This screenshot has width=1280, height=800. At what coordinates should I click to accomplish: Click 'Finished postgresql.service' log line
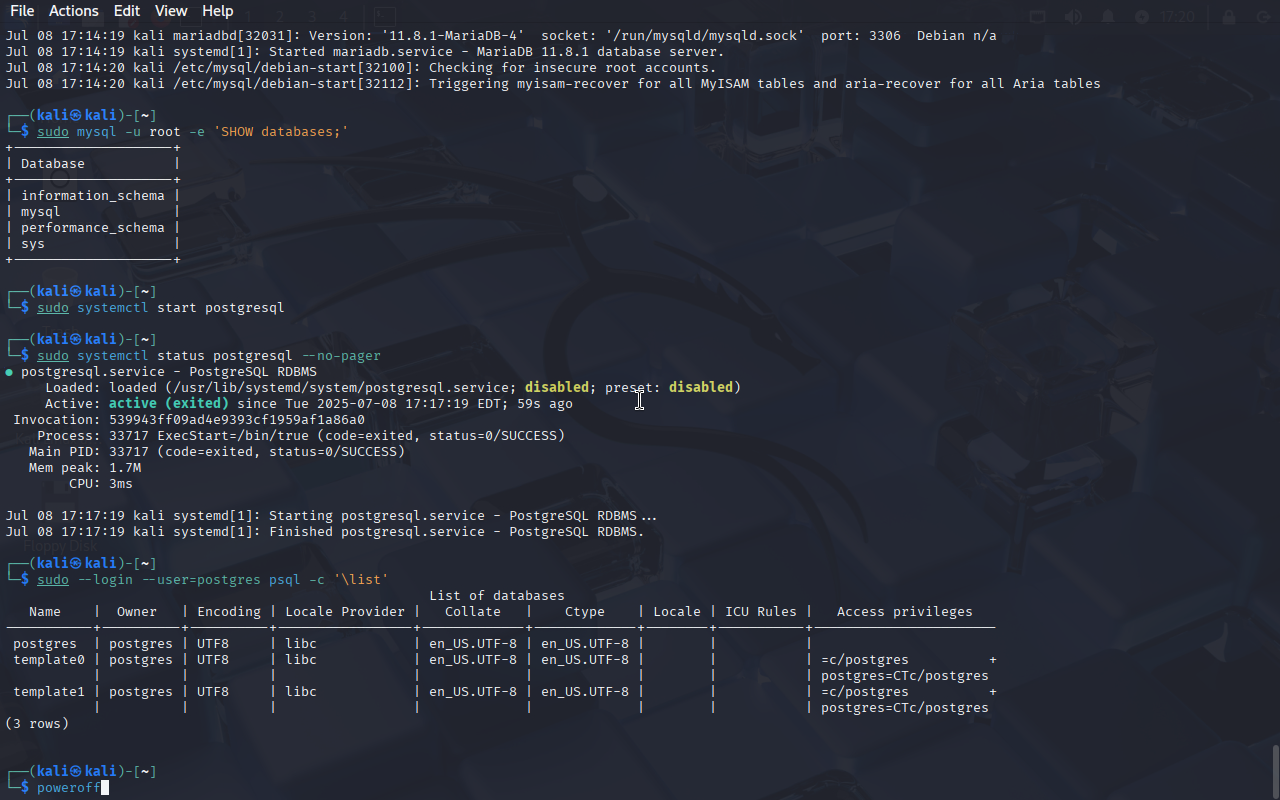(325, 532)
